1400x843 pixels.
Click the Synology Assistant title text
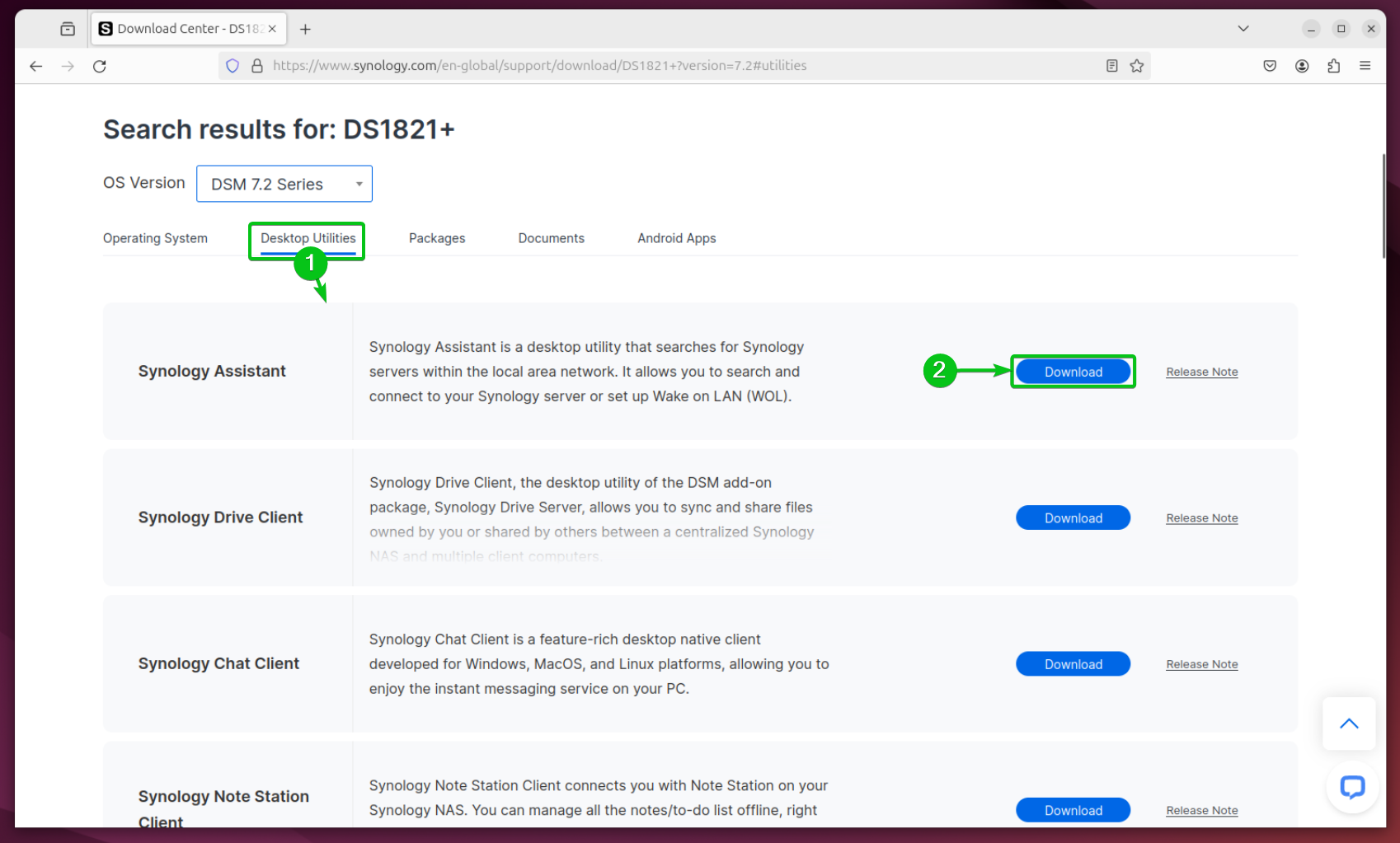click(x=212, y=371)
